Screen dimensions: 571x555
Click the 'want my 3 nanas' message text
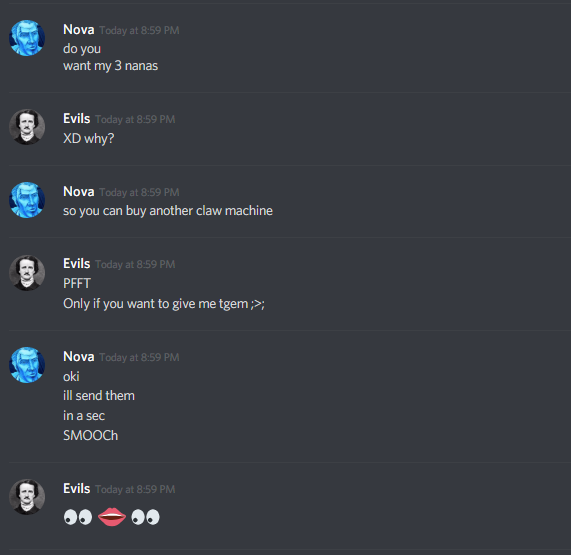[x=110, y=66]
